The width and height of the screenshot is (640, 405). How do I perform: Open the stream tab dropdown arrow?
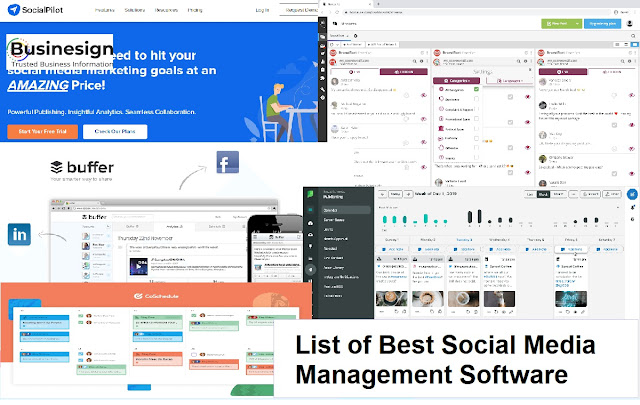(x=348, y=36)
